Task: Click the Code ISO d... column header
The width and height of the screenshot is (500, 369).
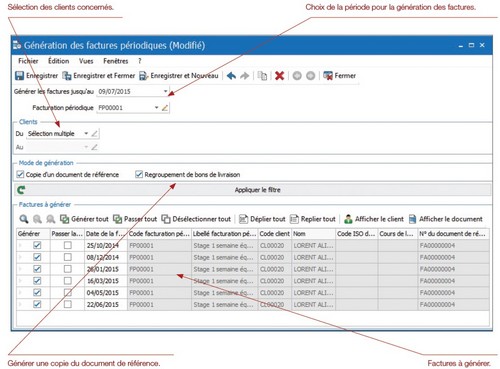Action: (x=356, y=234)
